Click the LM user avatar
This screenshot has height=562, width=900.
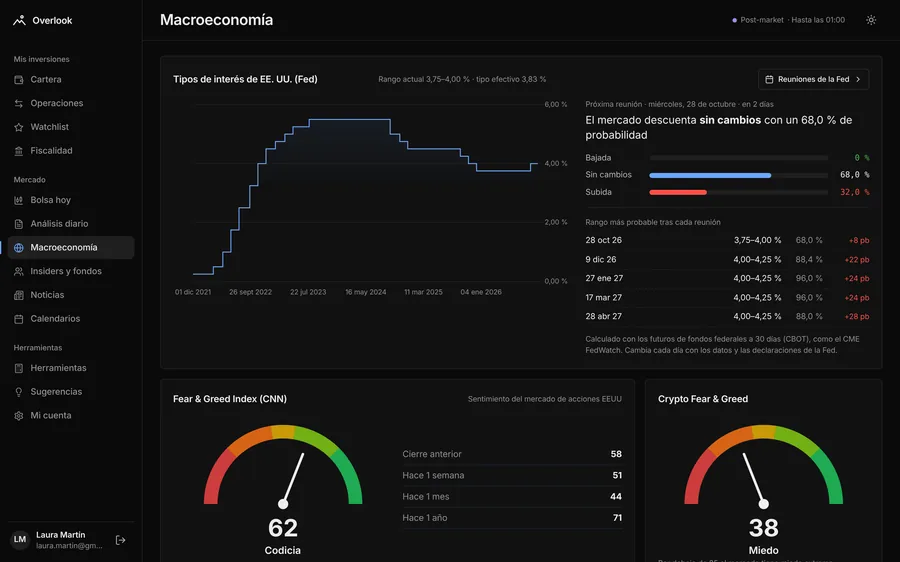(x=20, y=540)
